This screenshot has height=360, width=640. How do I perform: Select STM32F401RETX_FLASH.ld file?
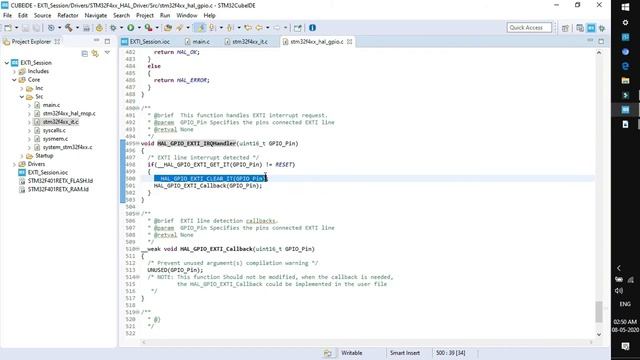tap(60, 181)
